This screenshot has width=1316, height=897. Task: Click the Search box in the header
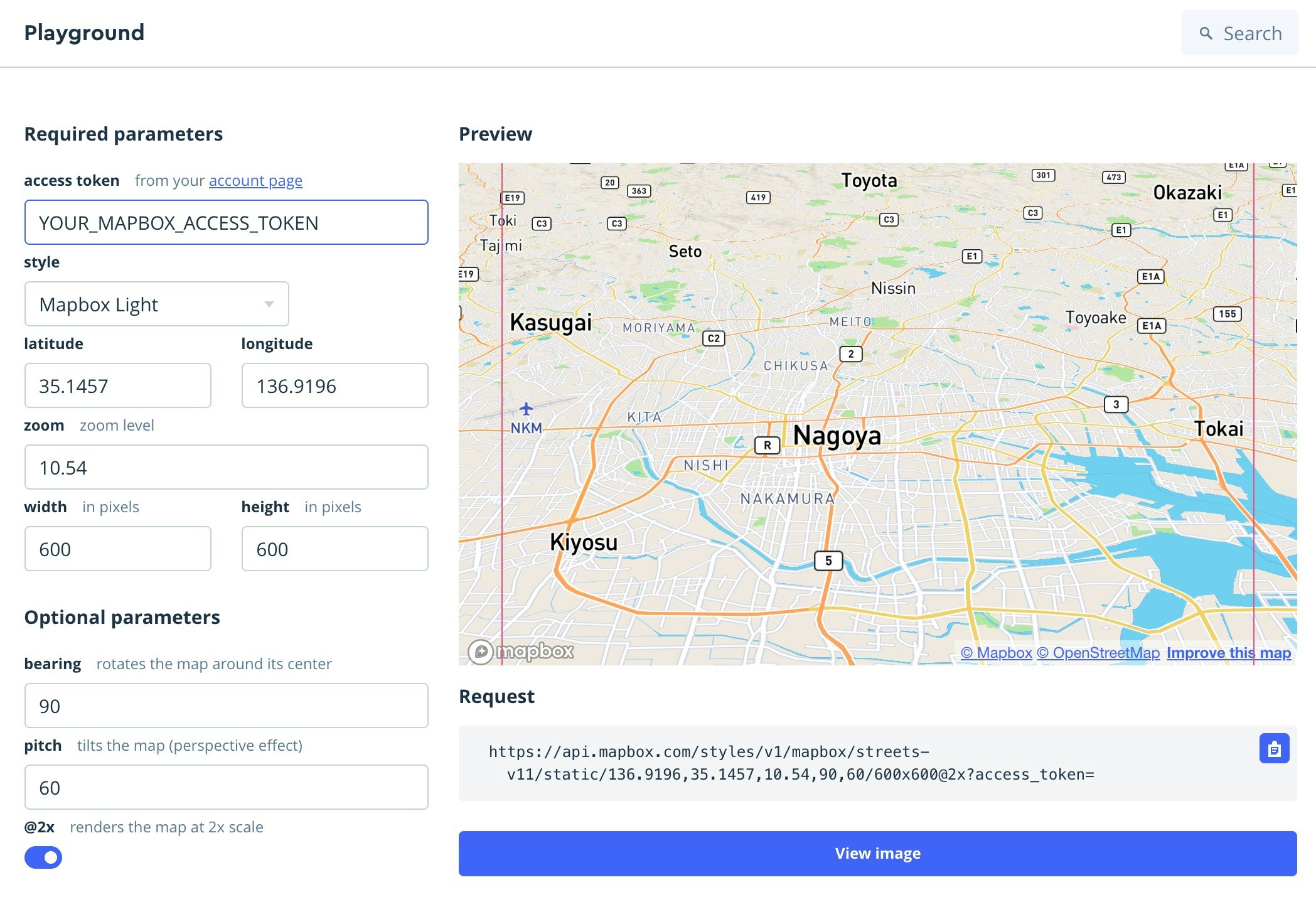click(1239, 33)
